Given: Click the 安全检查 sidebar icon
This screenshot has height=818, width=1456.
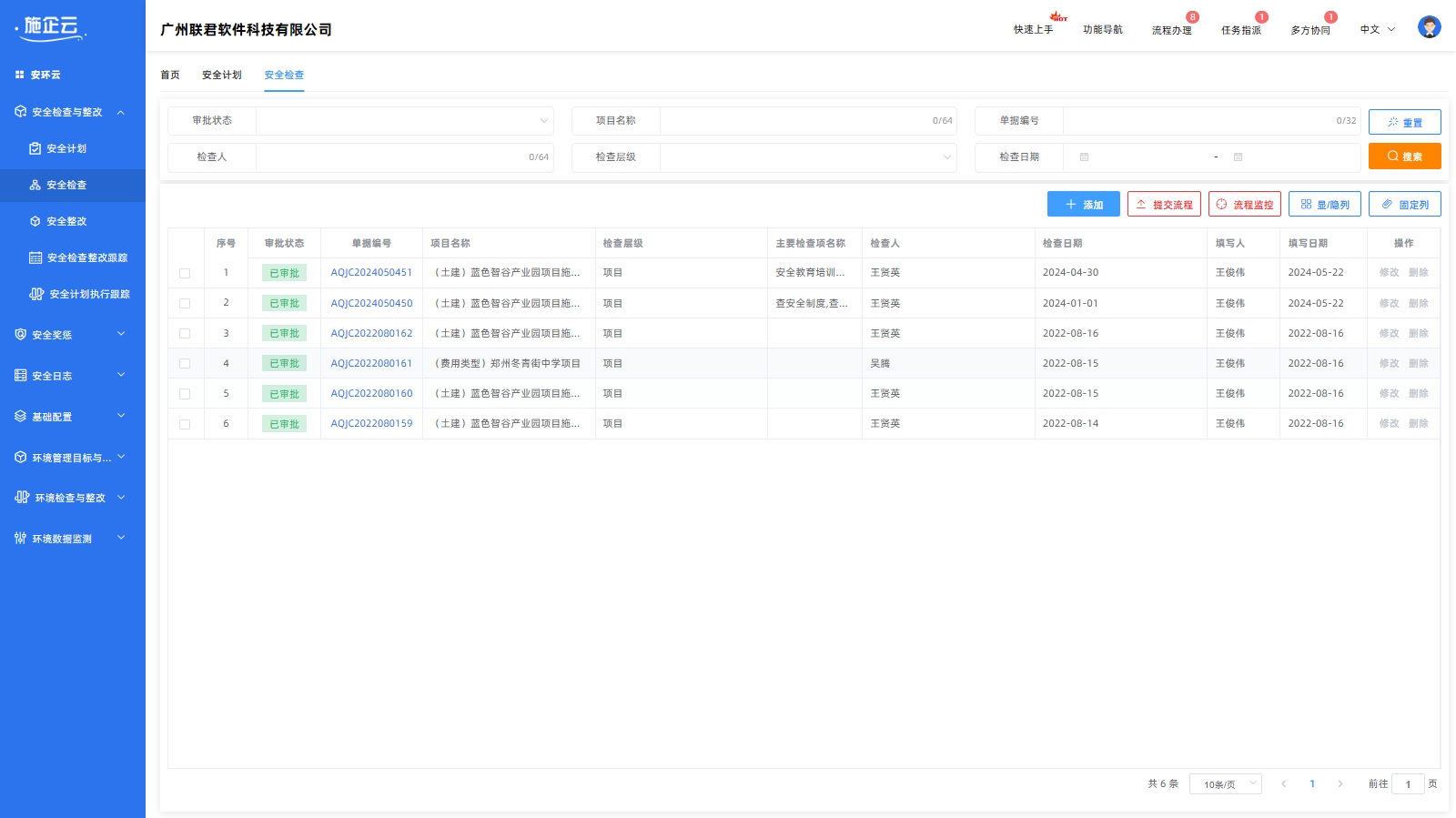Looking at the screenshot, I should [35, 185].
